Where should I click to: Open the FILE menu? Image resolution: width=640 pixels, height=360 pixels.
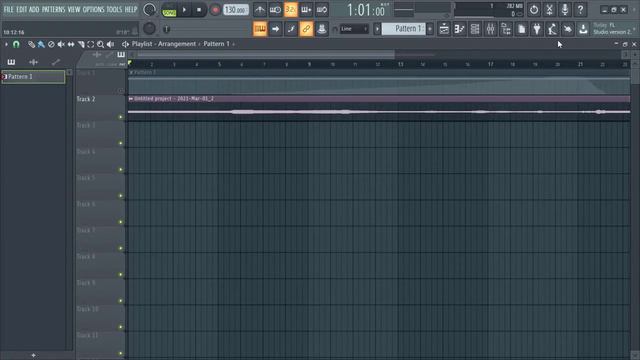pyautogui.click(x=8, y=9)
